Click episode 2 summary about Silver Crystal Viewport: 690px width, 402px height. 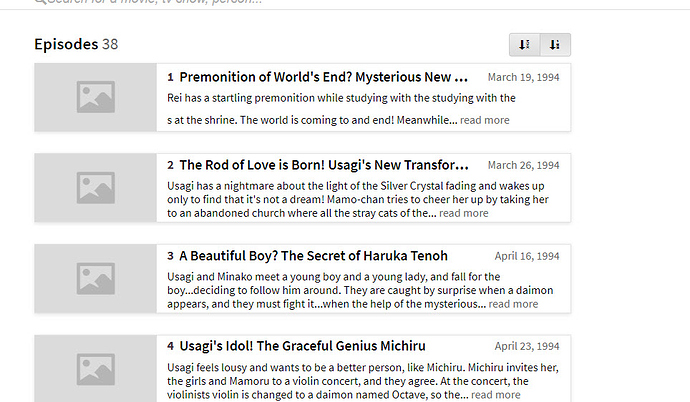click(358, 200)
